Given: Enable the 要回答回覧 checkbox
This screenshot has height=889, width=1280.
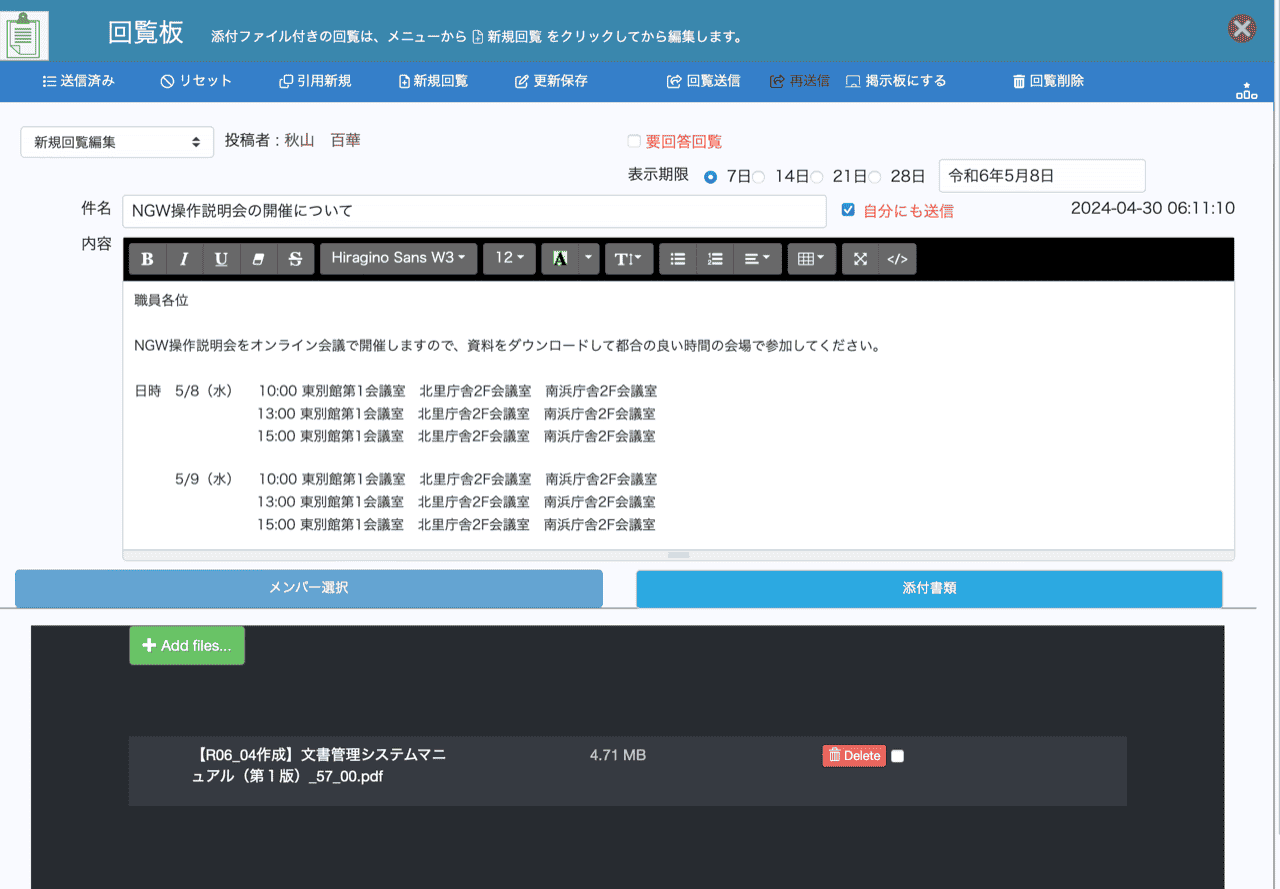Looking at the screenshot, I should pos(634,142).
